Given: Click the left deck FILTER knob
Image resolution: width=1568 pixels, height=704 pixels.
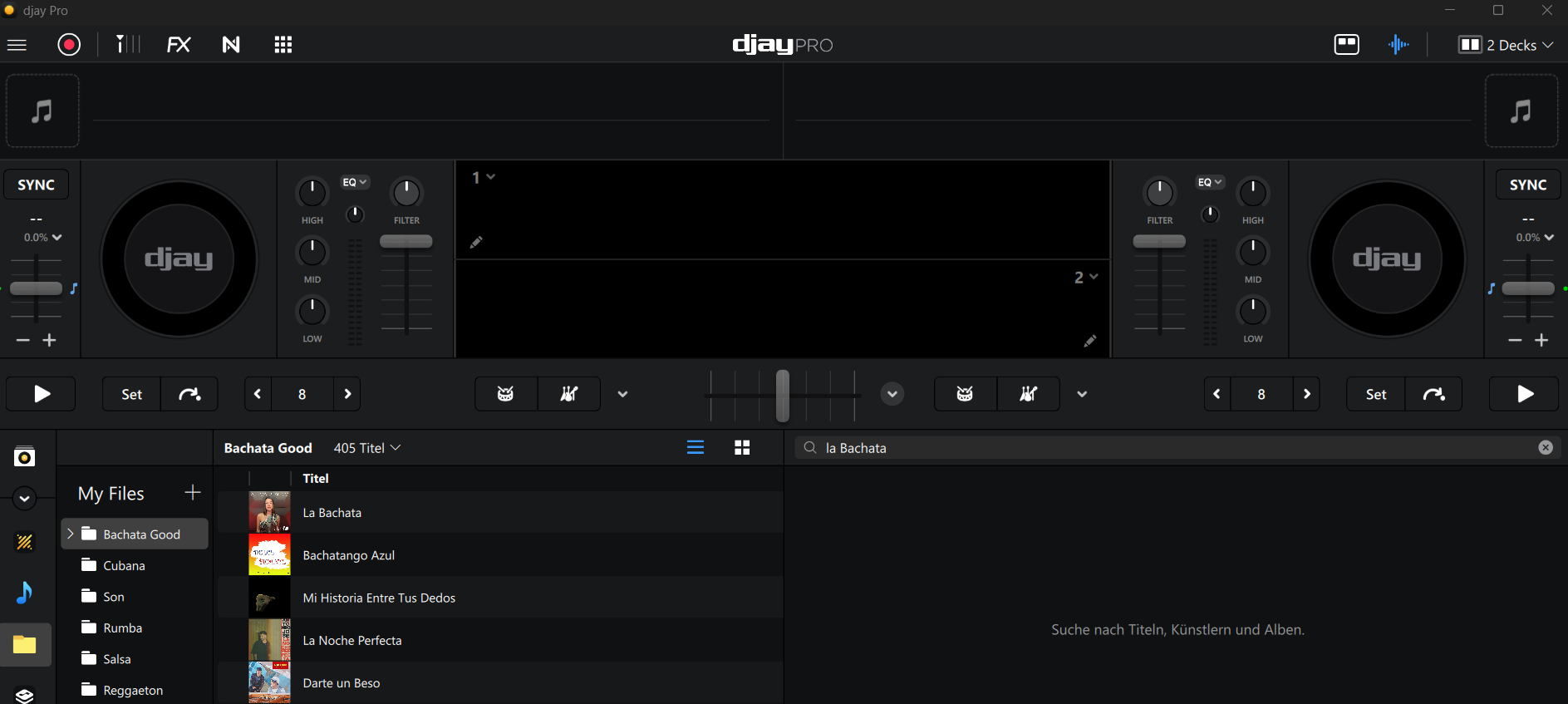Looking at the screenshot, I should 406,193.
